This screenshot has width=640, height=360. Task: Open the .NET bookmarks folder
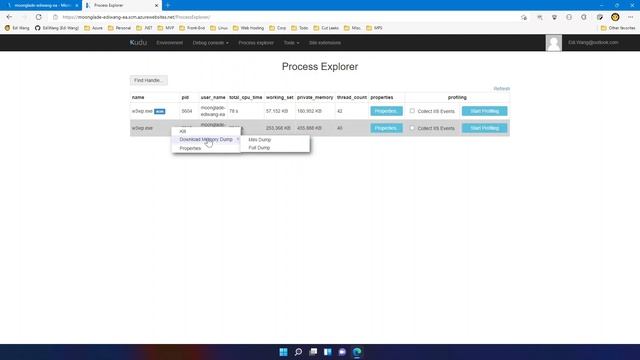(144, 28)
